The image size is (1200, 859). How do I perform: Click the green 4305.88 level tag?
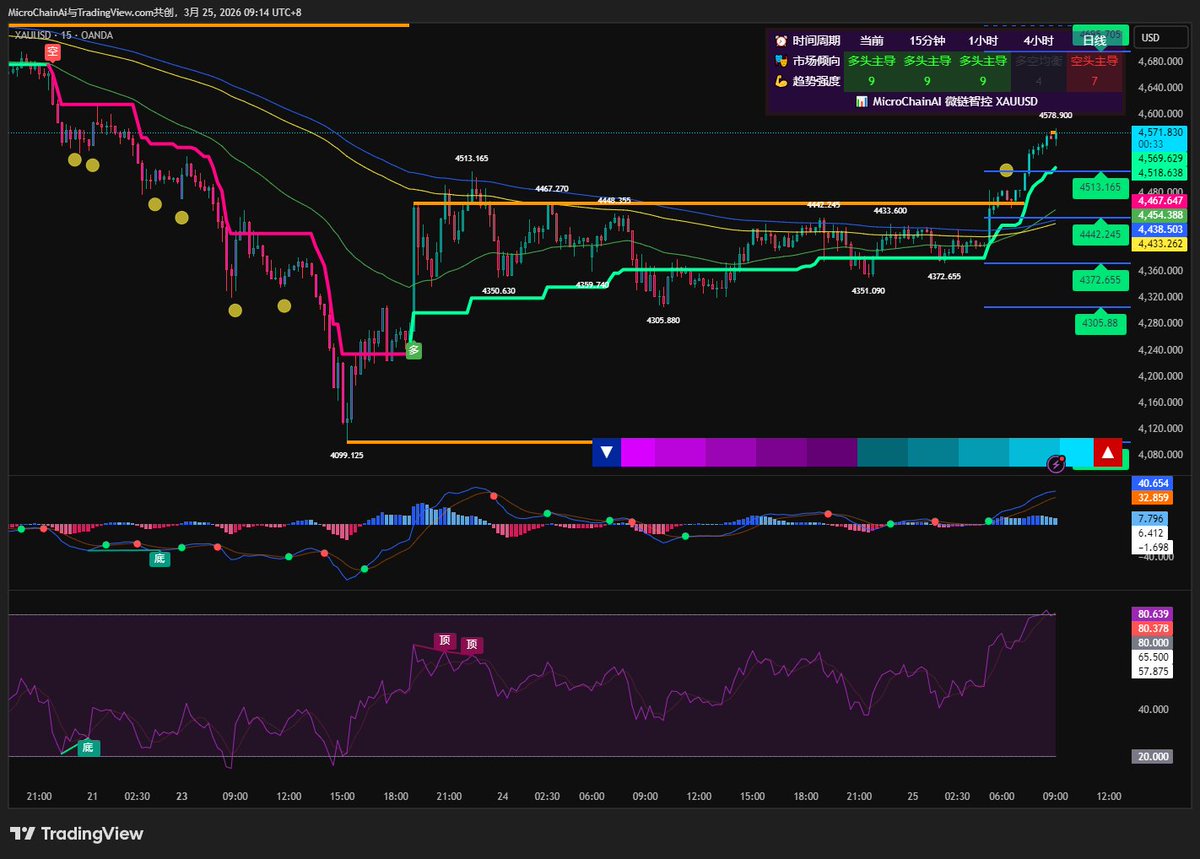[1102, 324]
